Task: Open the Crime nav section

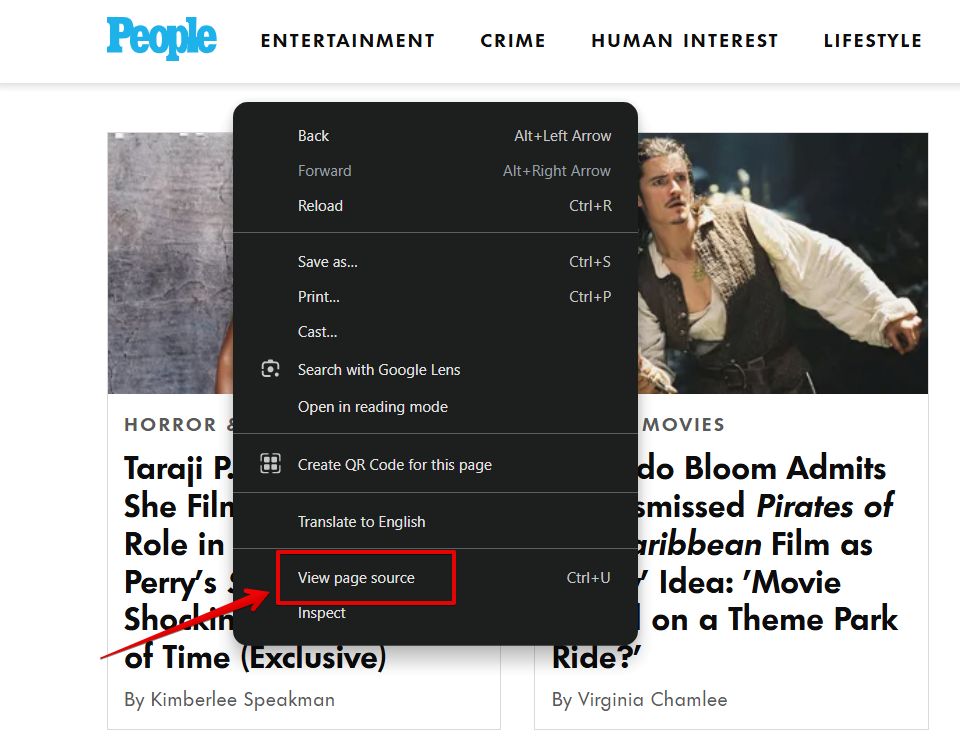Action: (513, 41)
